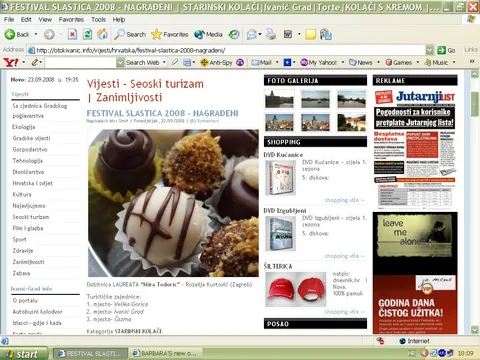The height and width of the screenshot is (360, 480).
Task: Open the Search Web dropdown arrow
Action: pos(164,62)
